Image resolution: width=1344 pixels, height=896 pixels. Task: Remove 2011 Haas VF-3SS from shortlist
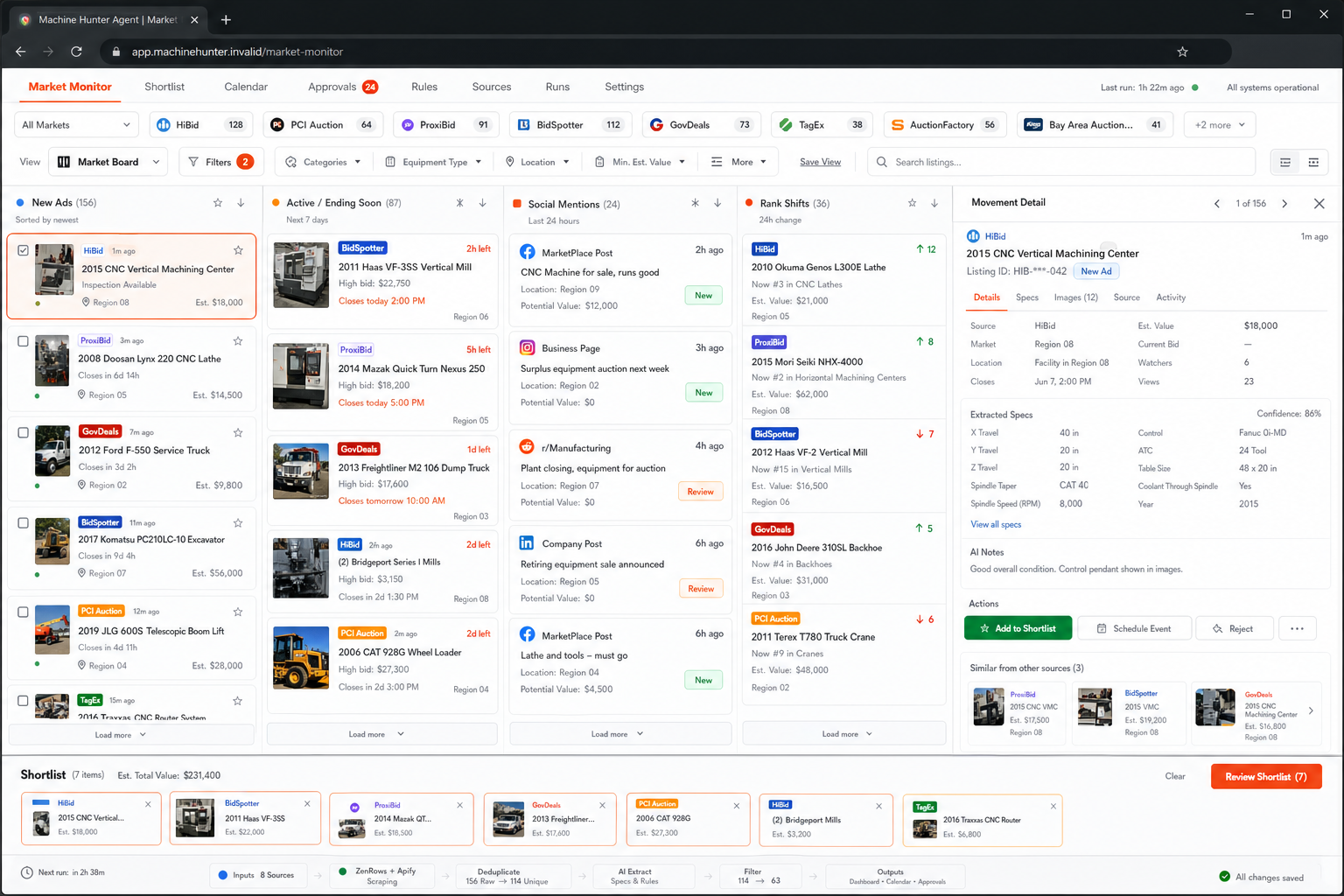(307, 804)
